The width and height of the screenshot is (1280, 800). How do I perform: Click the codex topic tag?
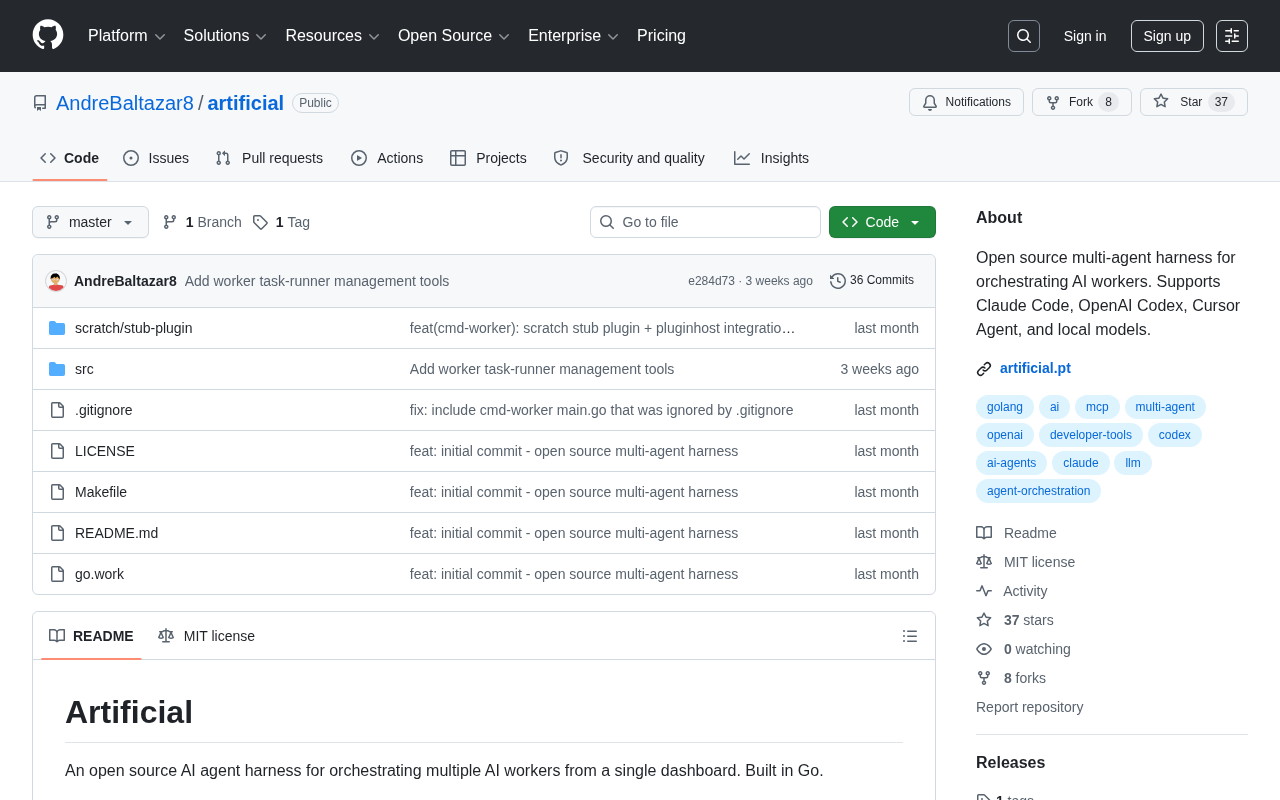[1175, 435]
